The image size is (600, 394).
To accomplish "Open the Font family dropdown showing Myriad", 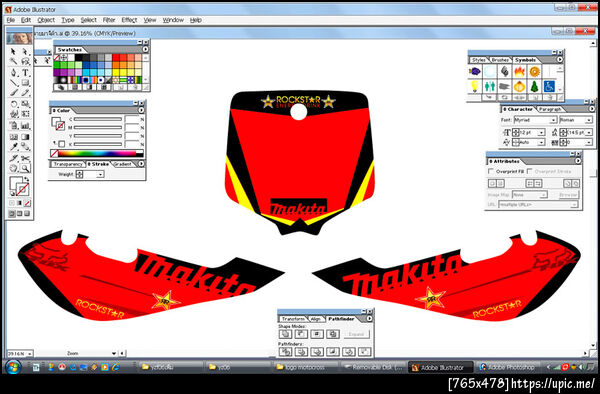I will click(x=553, y=120).
